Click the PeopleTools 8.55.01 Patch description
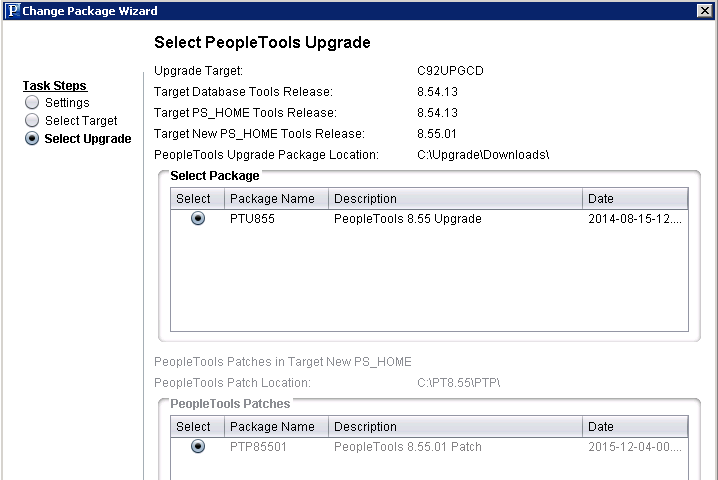This screenshot has width=718, height=480. click(x=408, y=447)
